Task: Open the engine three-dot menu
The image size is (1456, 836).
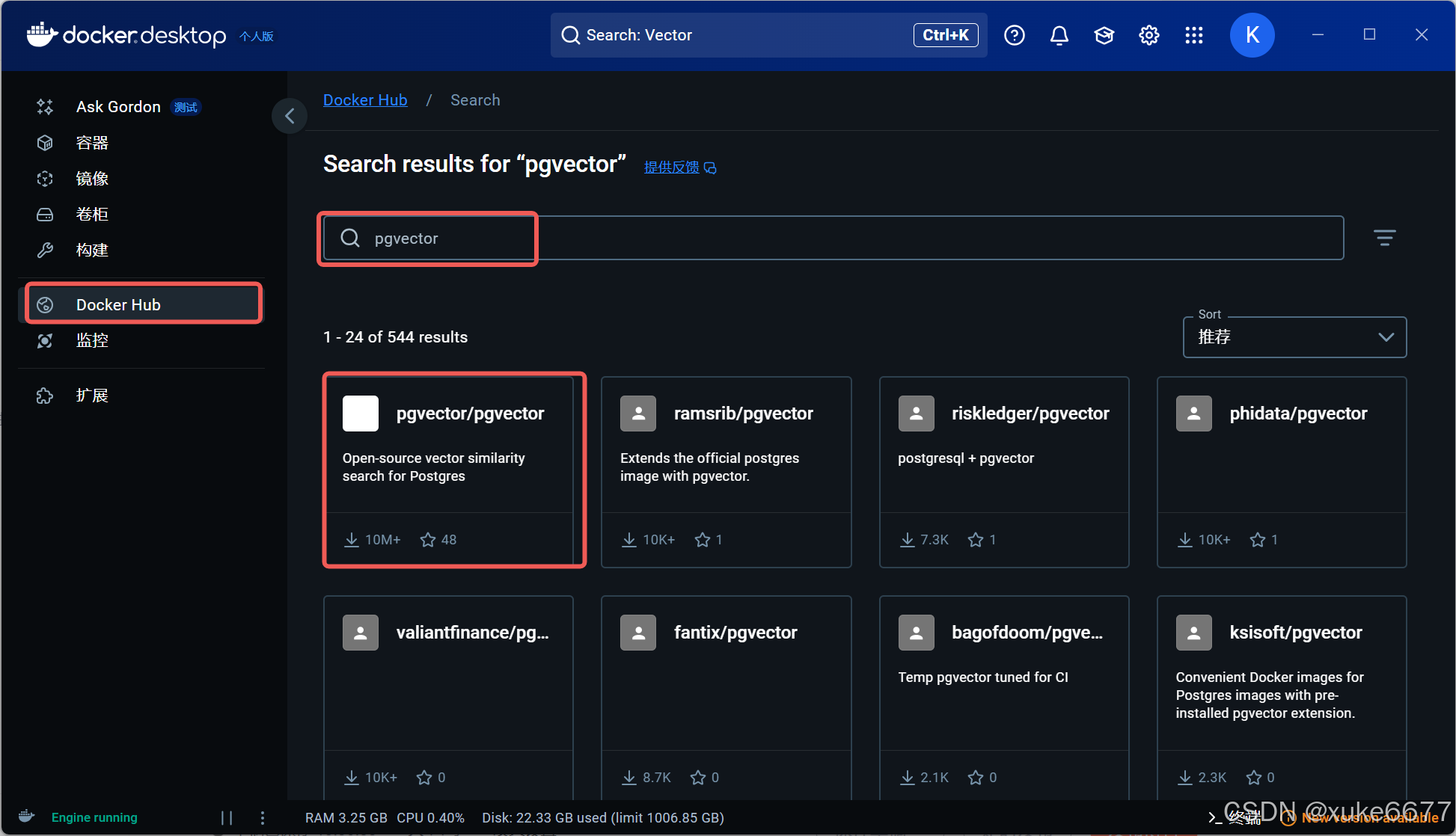Action: [x=262, y=817]
